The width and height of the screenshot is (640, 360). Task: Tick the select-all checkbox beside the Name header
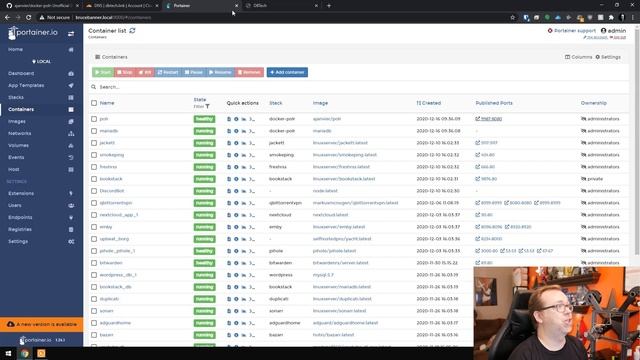[x=94, y=103]
